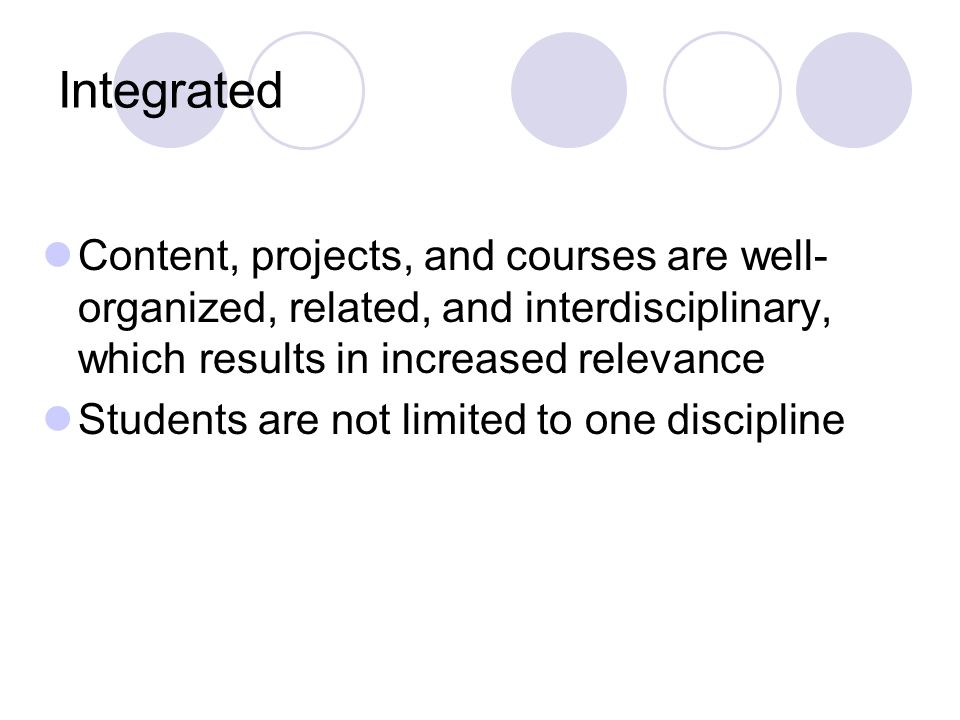Click the word "which" starting the third line
Image resolution: width=960 pixels, height=720 pixels.
[132, 358]
